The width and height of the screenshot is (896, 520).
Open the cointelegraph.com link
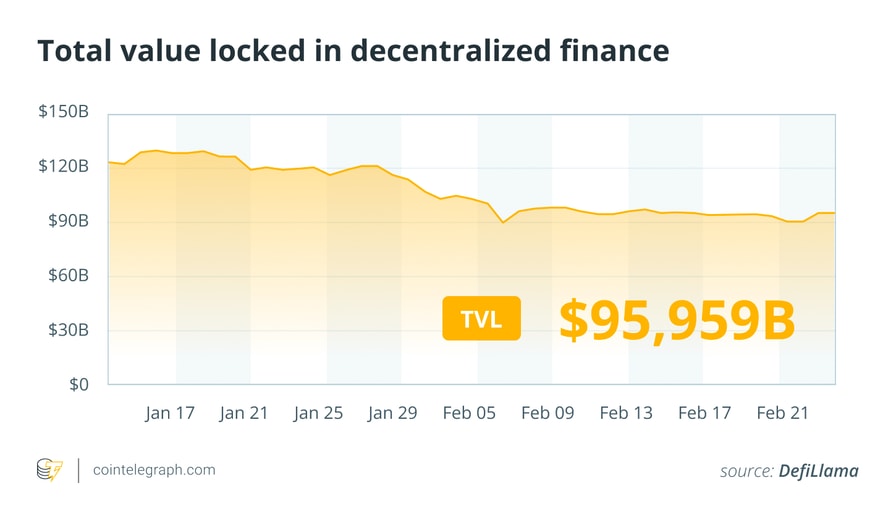[153, 470]
